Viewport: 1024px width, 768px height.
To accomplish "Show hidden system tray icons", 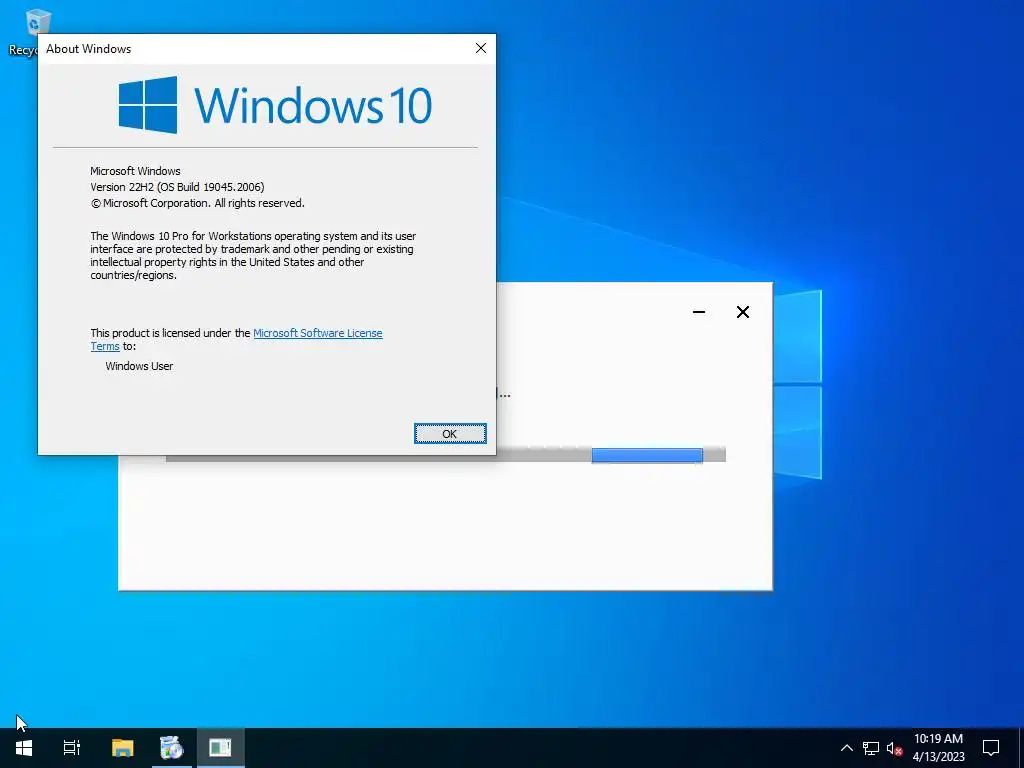I will click(846, 748).
